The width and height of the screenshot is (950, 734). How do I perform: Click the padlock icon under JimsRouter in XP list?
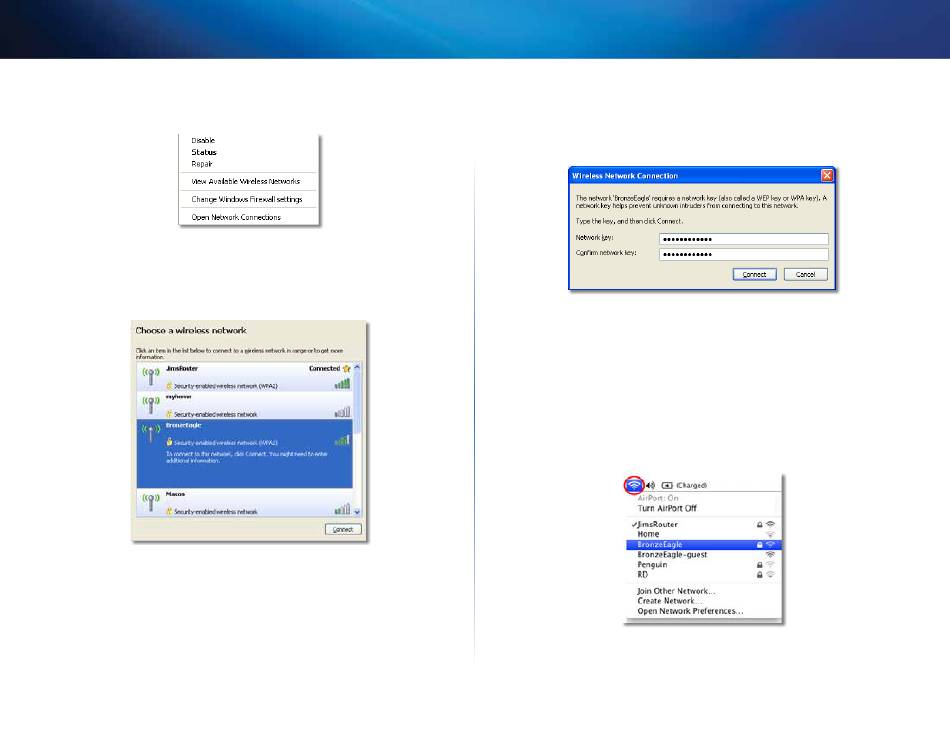tap(170, 385)
